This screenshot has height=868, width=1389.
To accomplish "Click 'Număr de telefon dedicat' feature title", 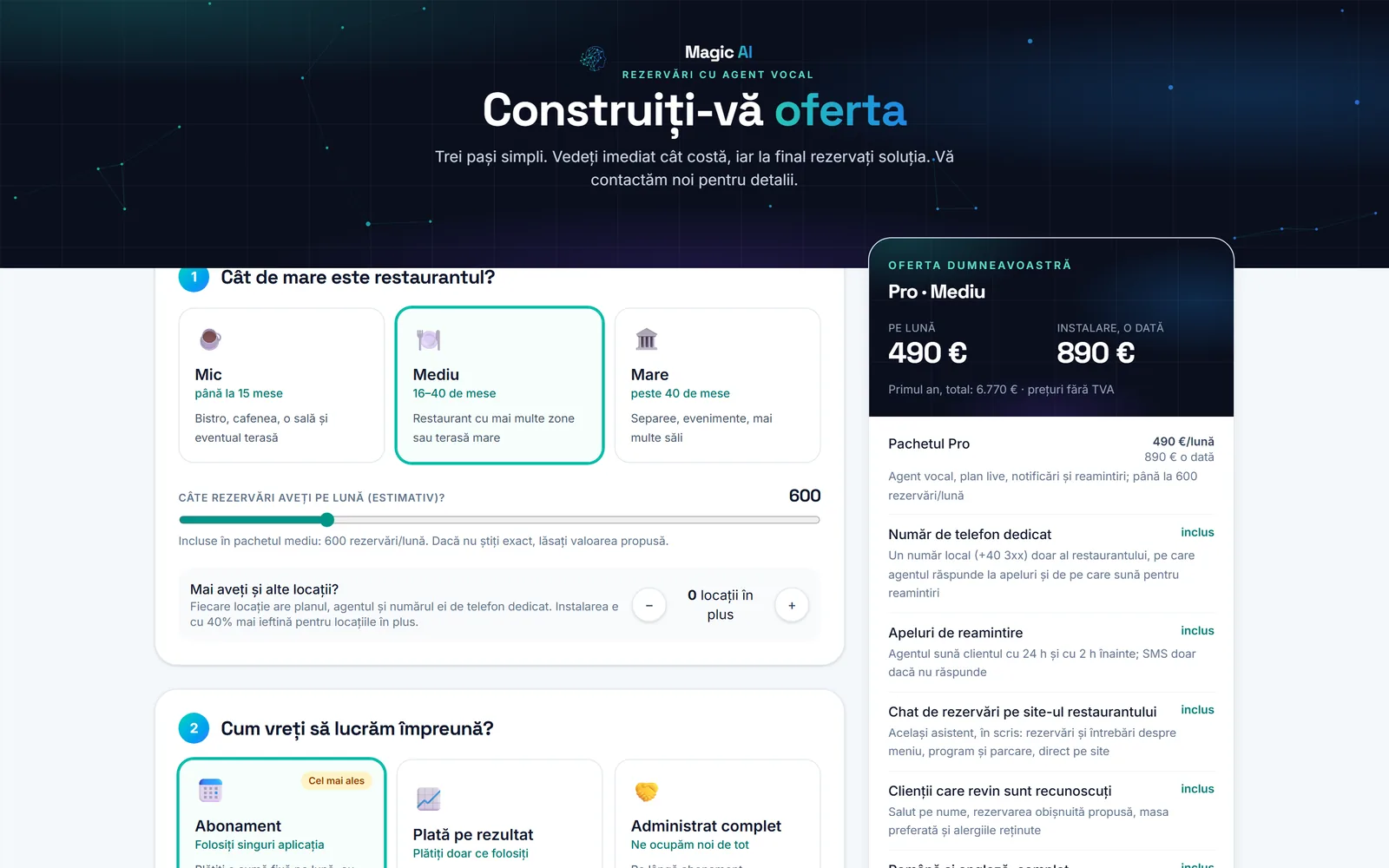I will [970, 535].
